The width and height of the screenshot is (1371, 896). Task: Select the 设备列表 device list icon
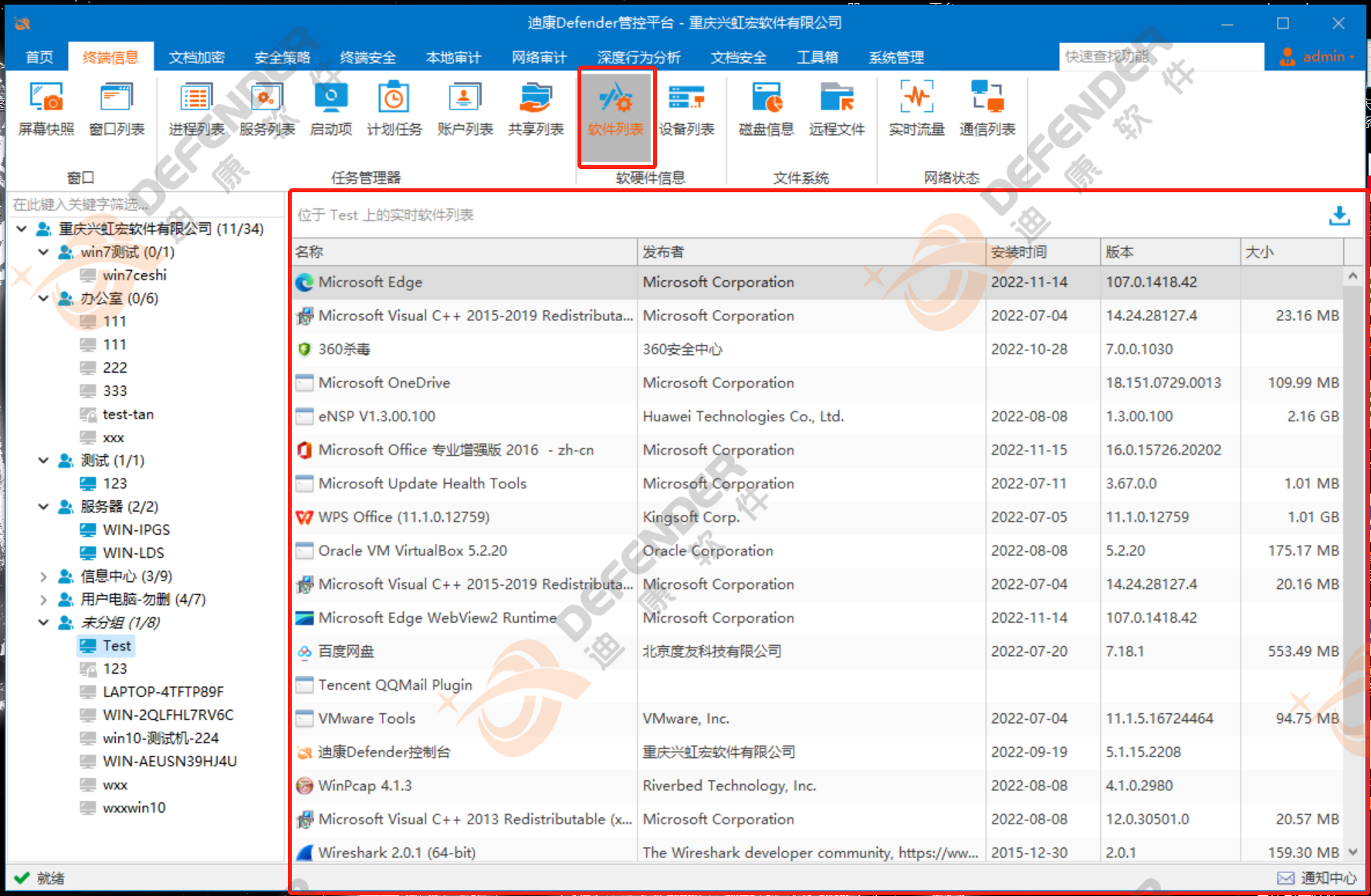coord(686,109)
